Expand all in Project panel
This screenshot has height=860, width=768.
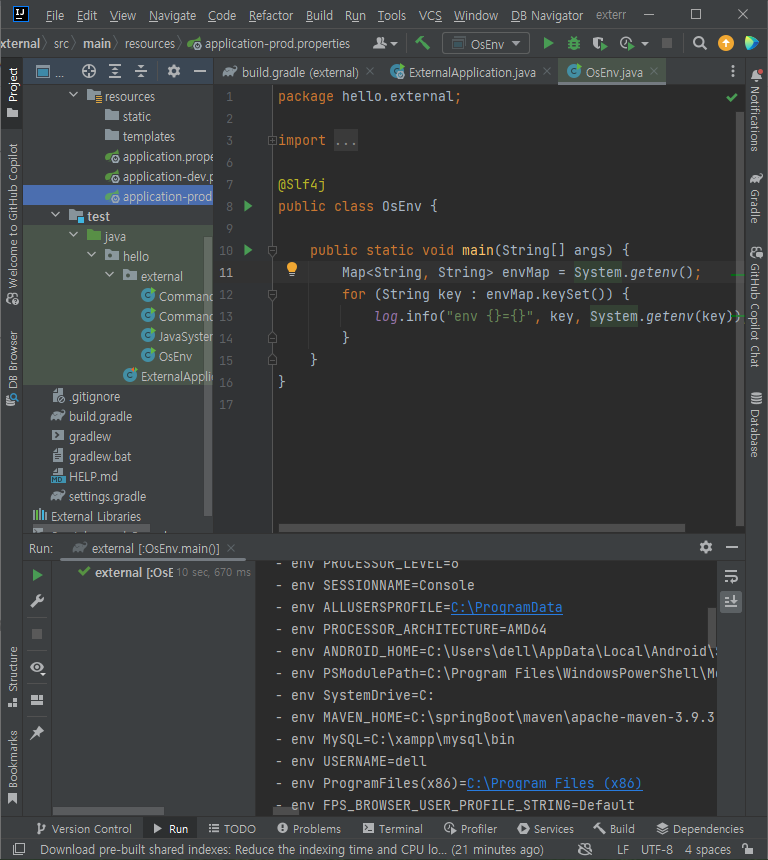point(115,71)
